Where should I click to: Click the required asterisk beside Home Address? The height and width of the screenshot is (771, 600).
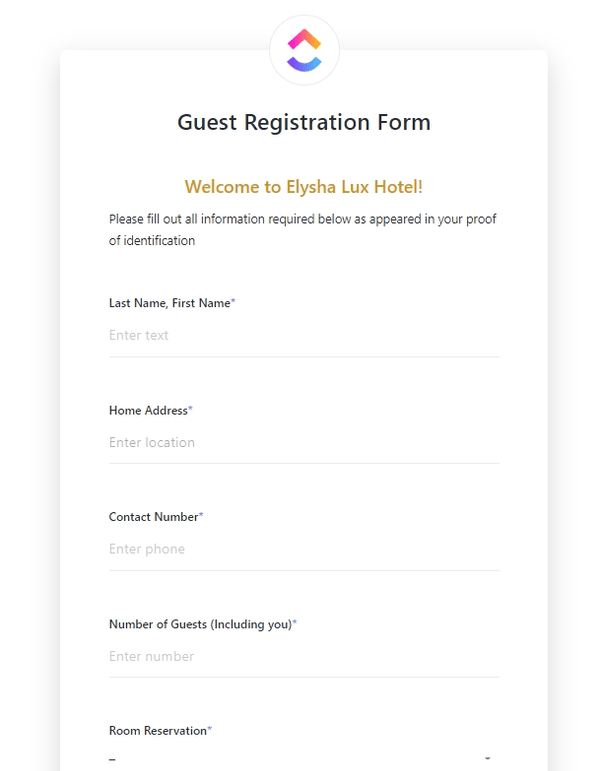pos(191,410)
